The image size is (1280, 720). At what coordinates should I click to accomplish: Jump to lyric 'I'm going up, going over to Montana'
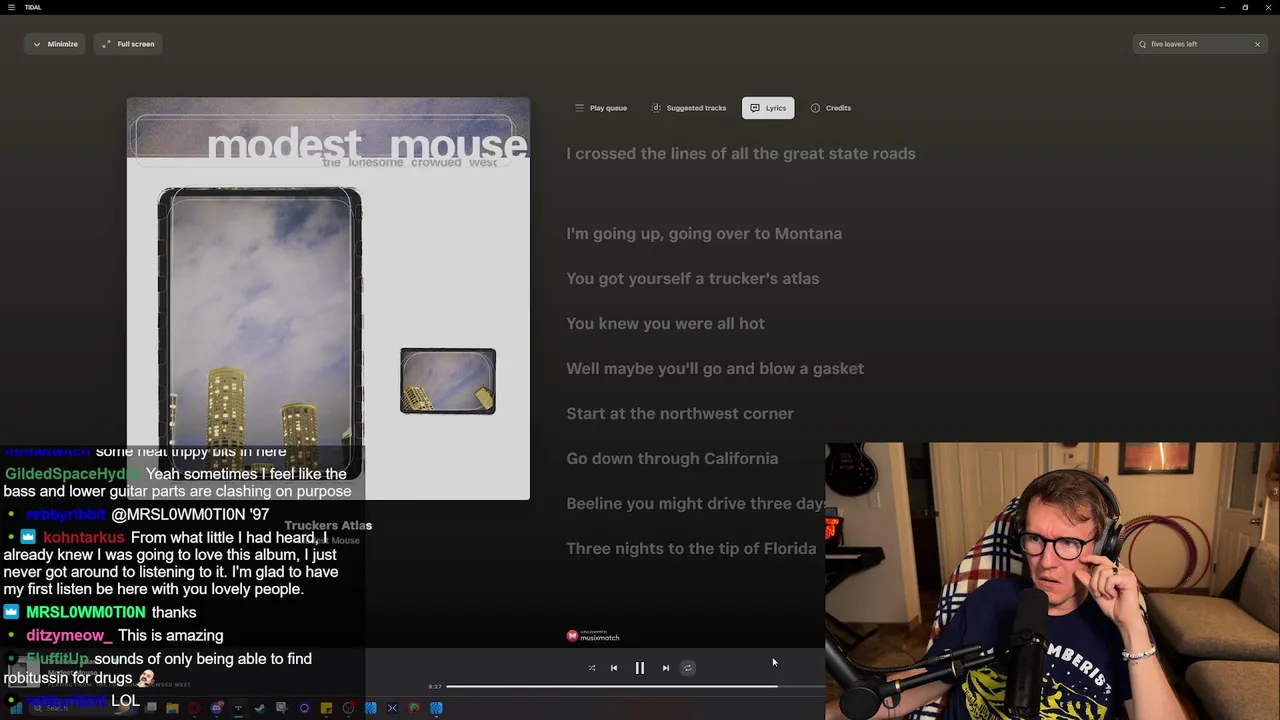pyautogui.click(x=704, y=234)
